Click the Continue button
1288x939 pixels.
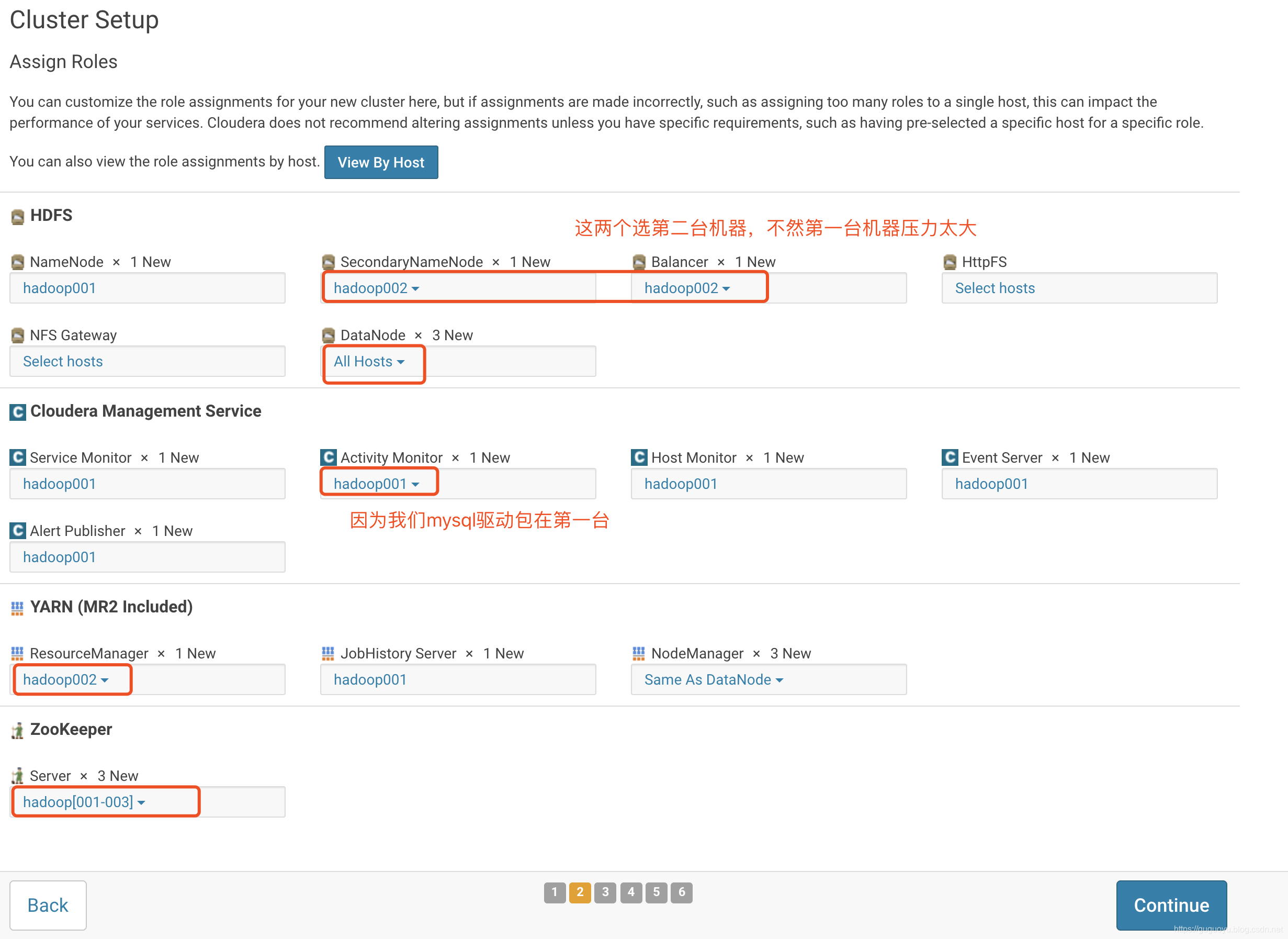coord(1170,904)
